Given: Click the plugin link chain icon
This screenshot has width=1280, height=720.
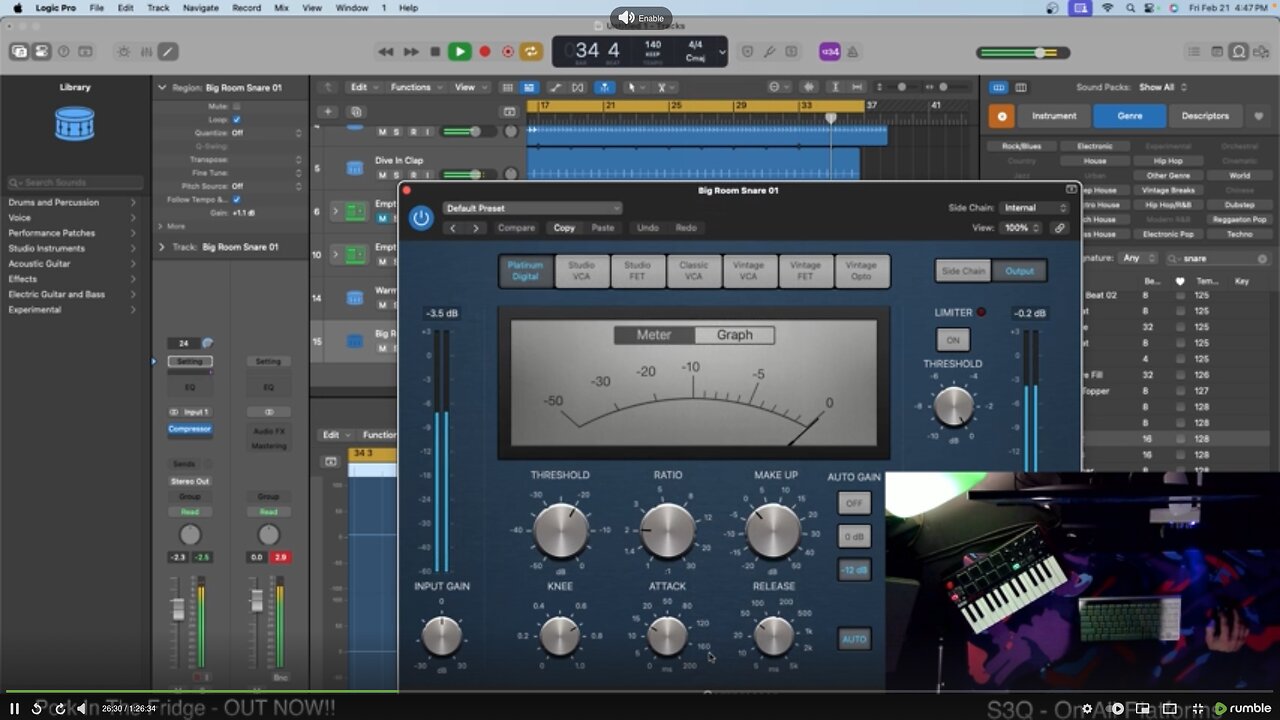Looking at the screenshot, I should pos(1060,228).
